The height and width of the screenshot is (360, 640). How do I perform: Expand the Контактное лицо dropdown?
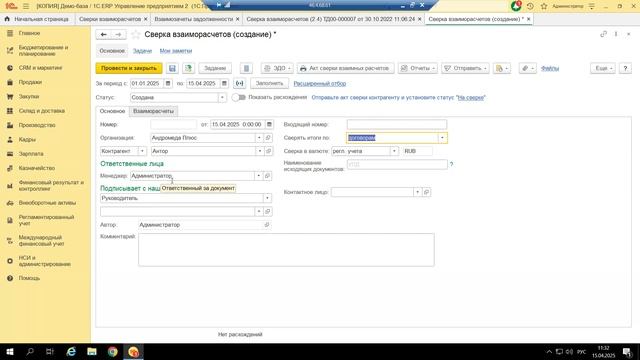tap(418, 192)
